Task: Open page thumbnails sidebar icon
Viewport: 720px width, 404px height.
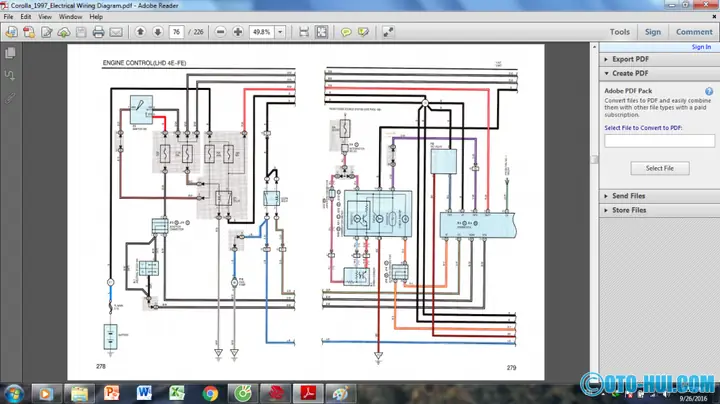Action: tap(10, 53)
